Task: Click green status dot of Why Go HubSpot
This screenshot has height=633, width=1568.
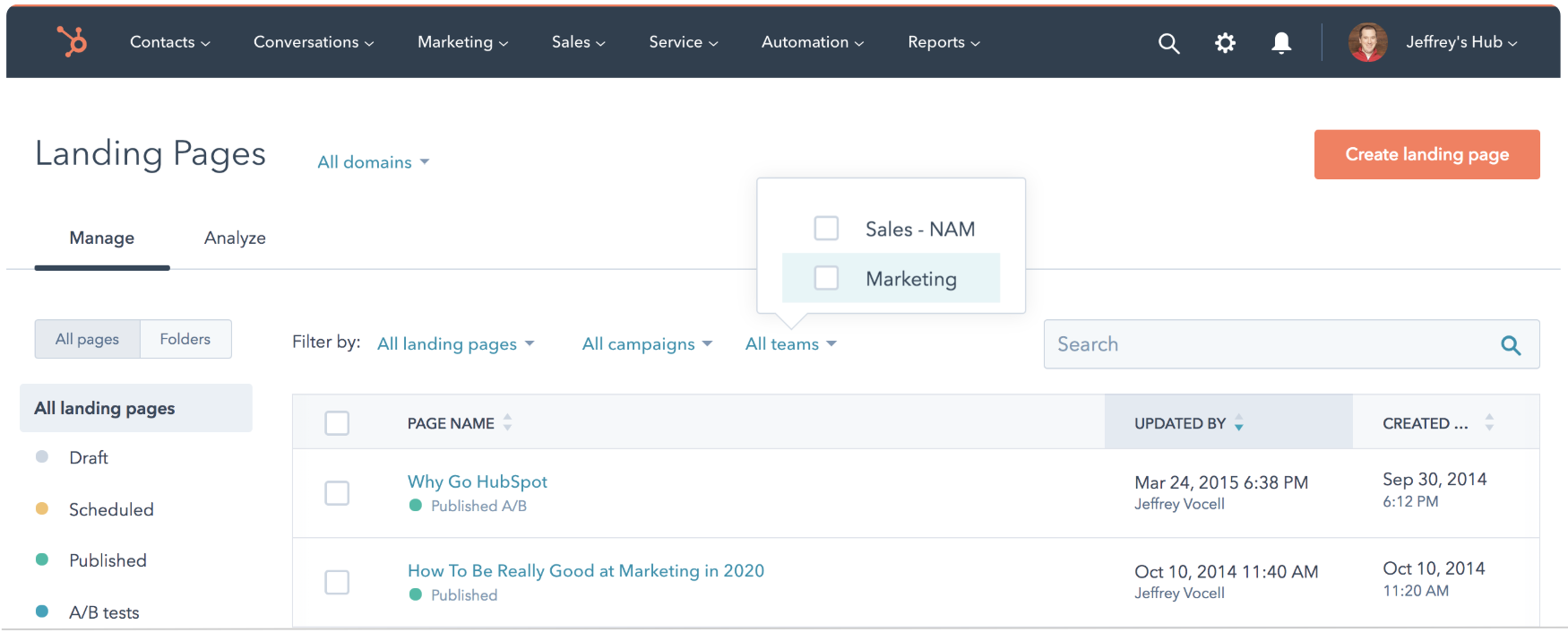Action: (416, 506)
